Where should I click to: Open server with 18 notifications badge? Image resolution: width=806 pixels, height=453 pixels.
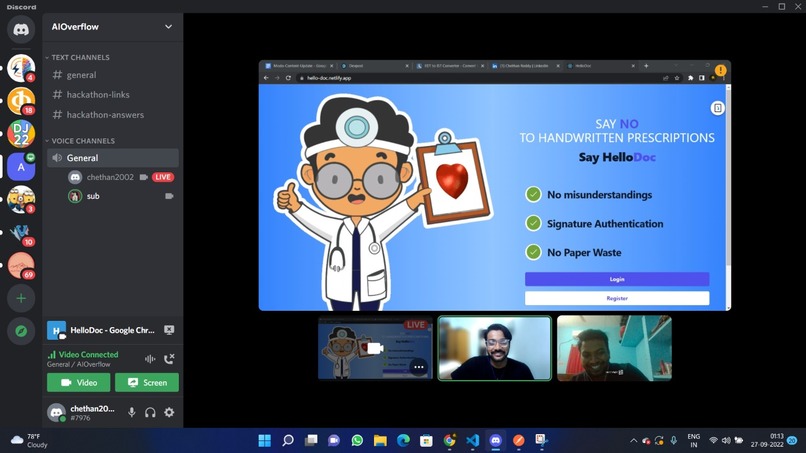(21, 100)
